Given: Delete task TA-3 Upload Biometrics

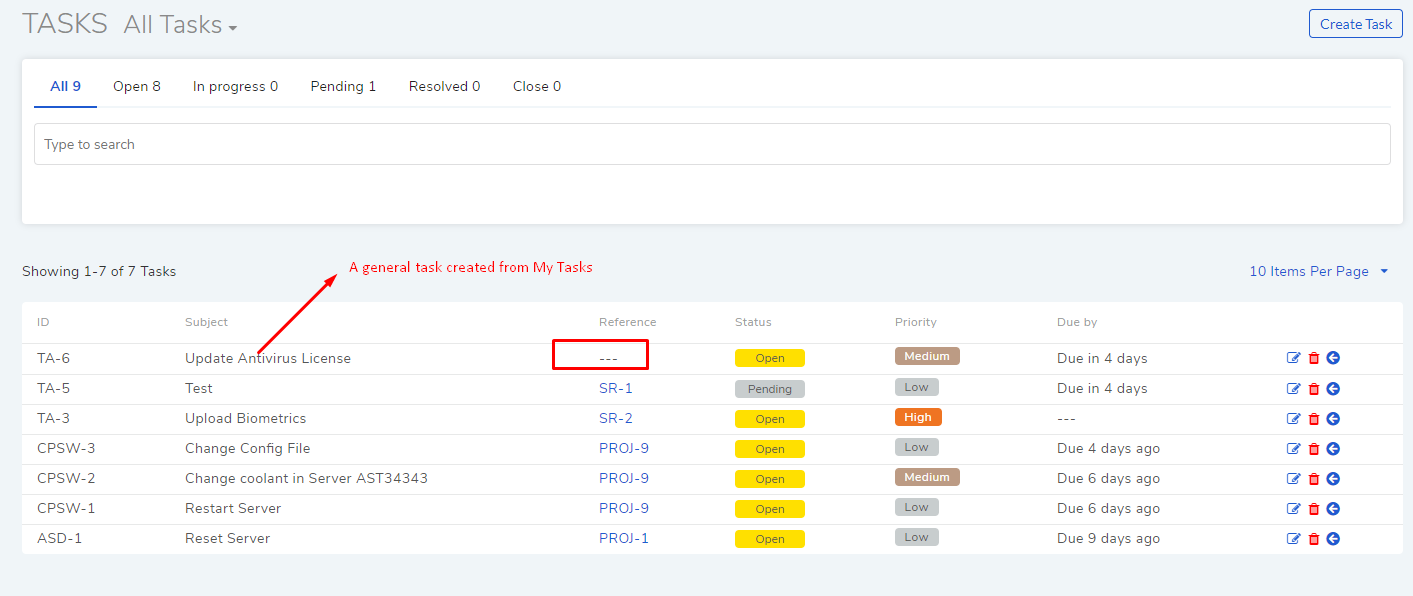Looking at the screenshot, I should click(x=1314, y=418).
